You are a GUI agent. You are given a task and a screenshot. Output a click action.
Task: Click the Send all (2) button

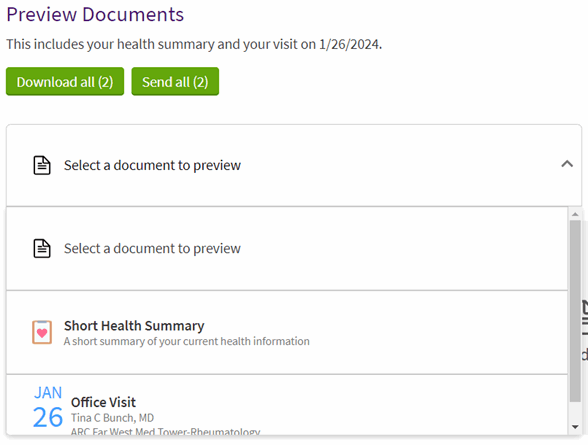coord(175,81)
